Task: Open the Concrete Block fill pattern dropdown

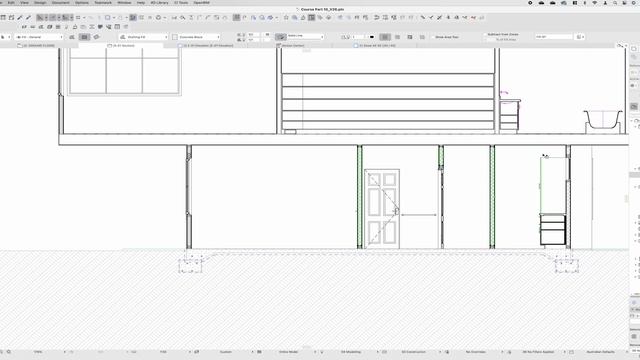Action: tap(196, 37)
